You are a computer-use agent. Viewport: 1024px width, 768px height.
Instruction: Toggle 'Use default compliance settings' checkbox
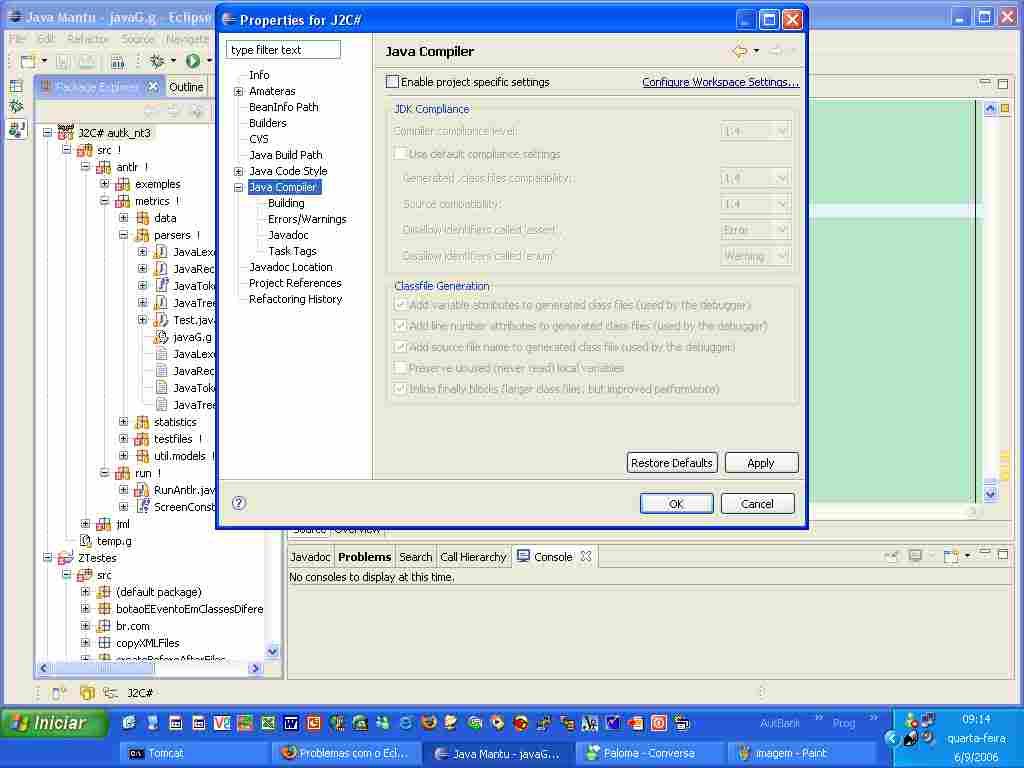400,154
